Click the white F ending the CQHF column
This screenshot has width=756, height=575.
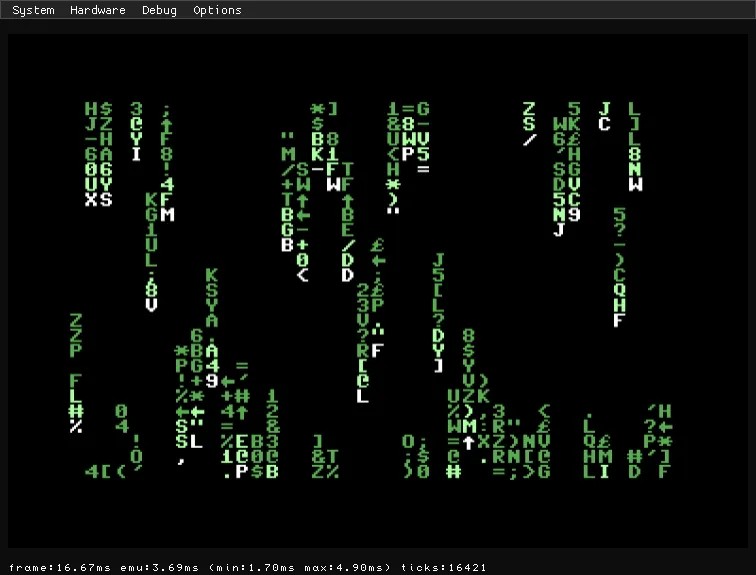[x=619, y=321]
